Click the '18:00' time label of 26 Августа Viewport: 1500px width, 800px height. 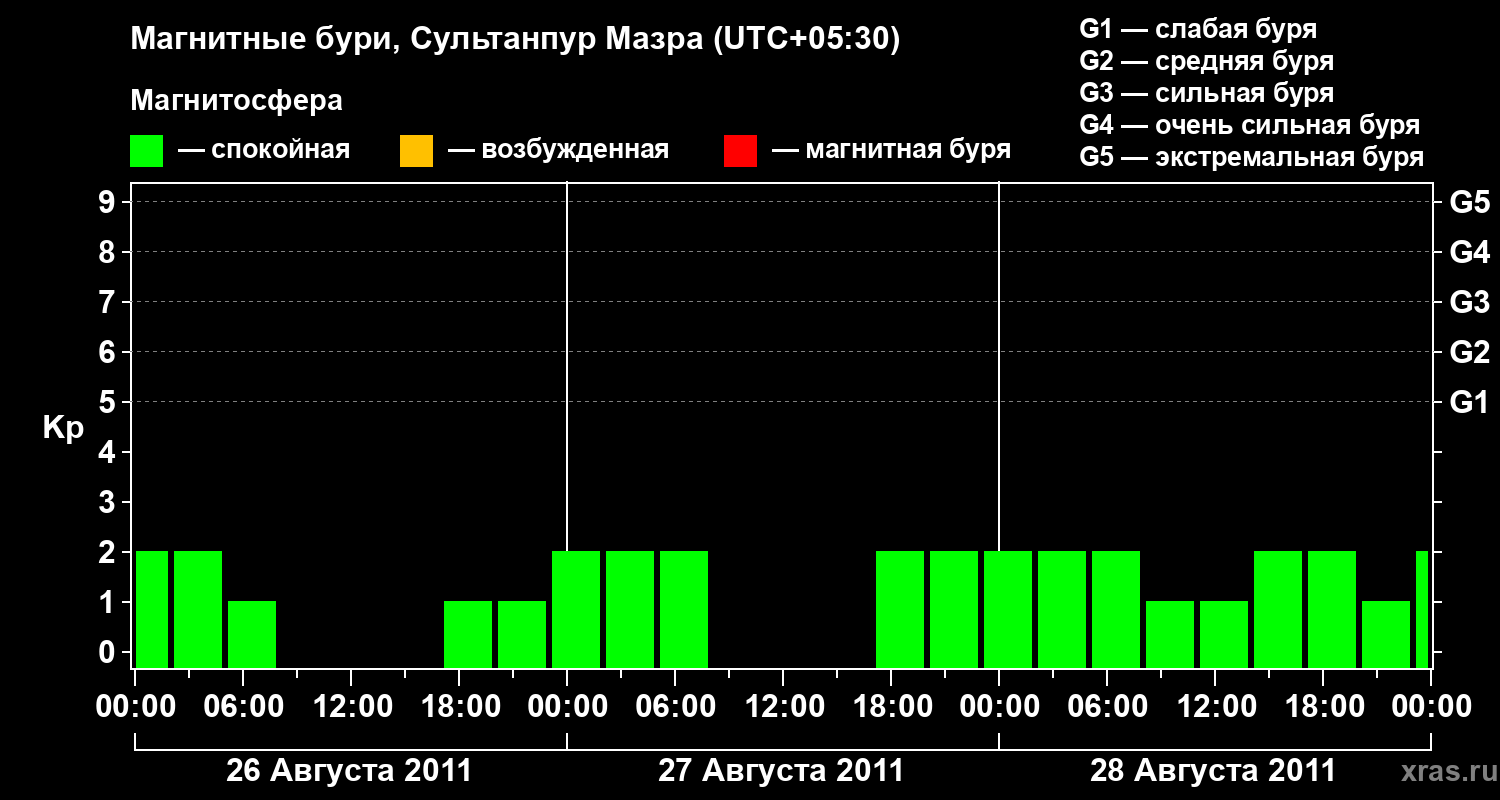460,707
